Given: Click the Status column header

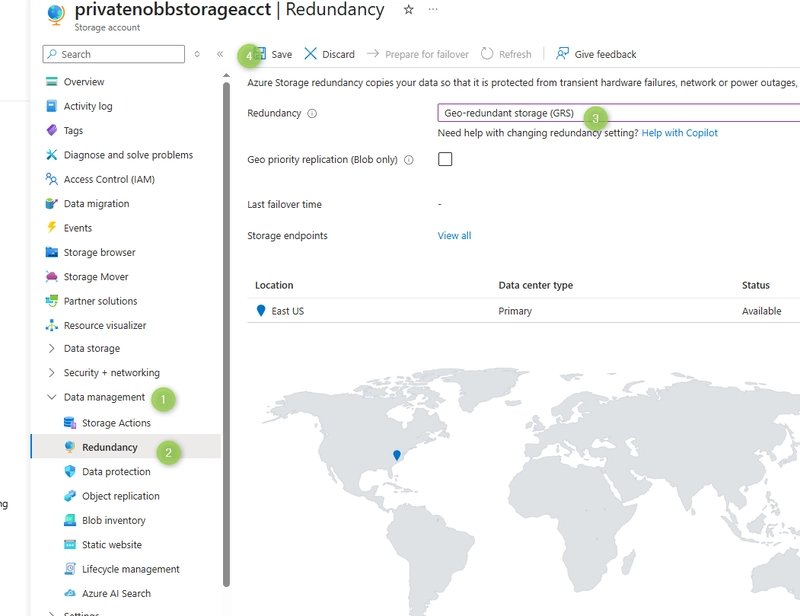Looking at the screenshot, I should point(756,285).
